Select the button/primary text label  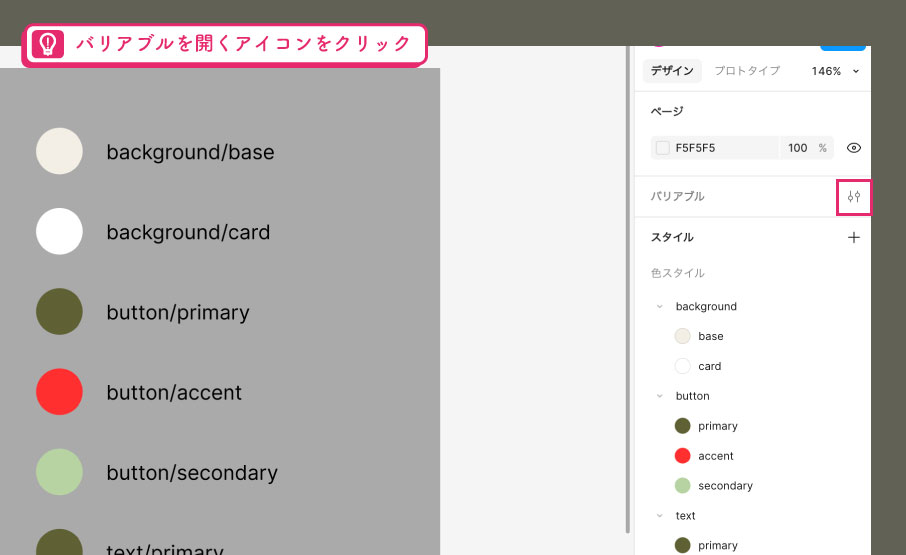pos(178,313)
